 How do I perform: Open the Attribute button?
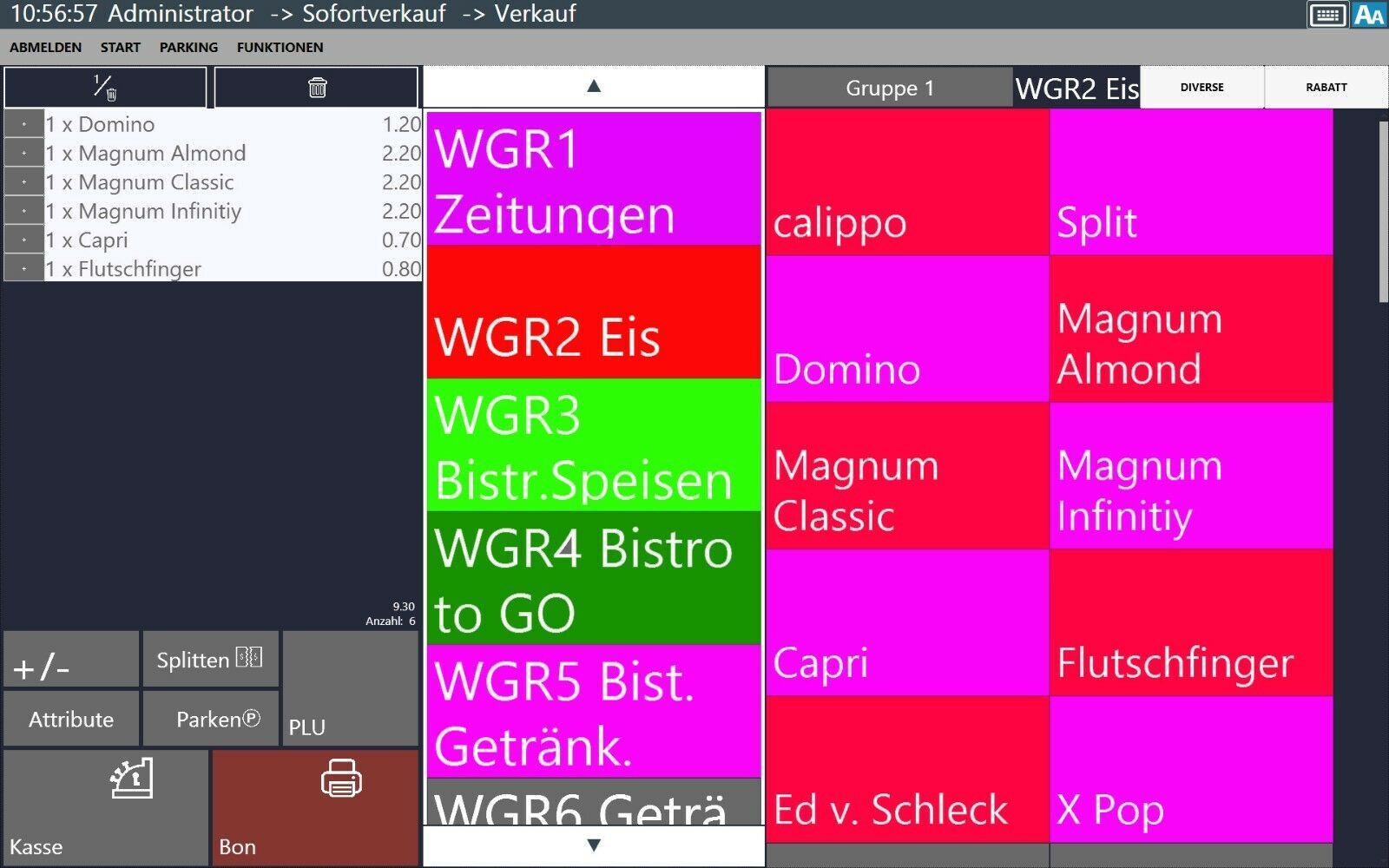pos(71,718)
